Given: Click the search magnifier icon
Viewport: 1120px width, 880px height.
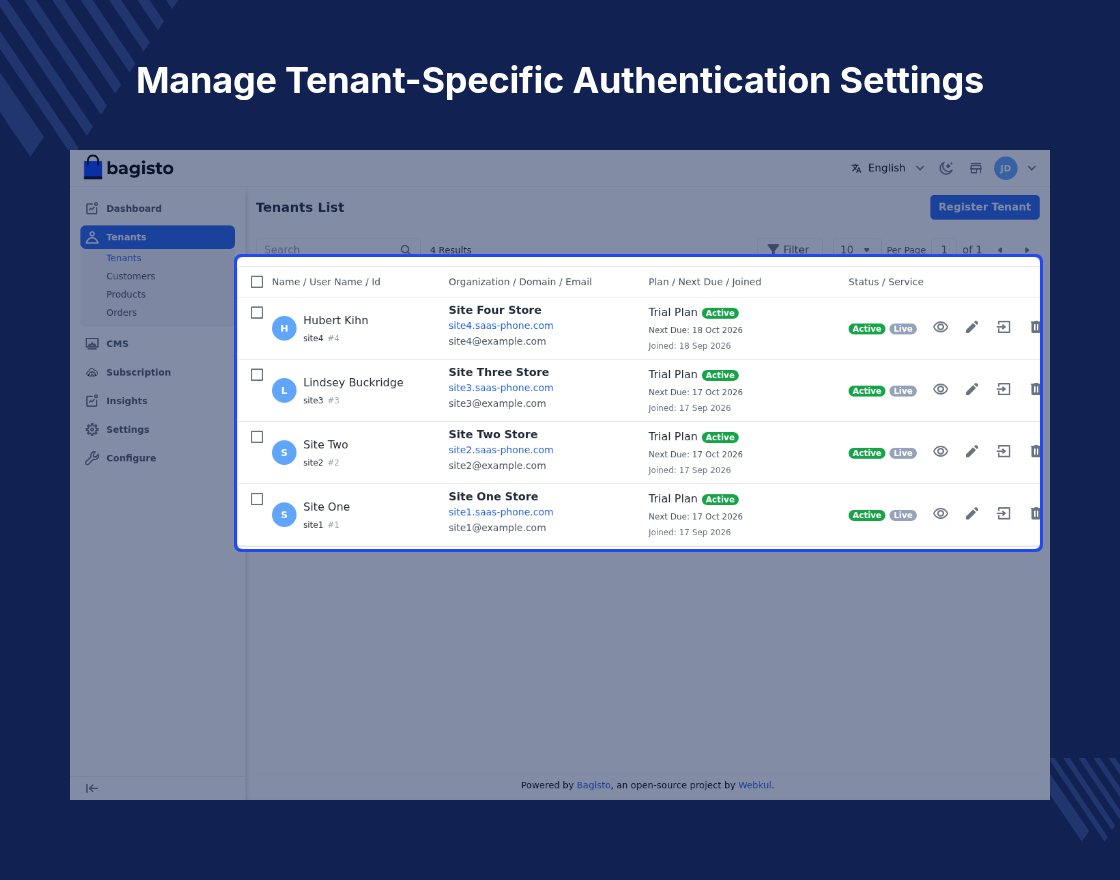Looking at the screenshot, I should click(406, 249).
